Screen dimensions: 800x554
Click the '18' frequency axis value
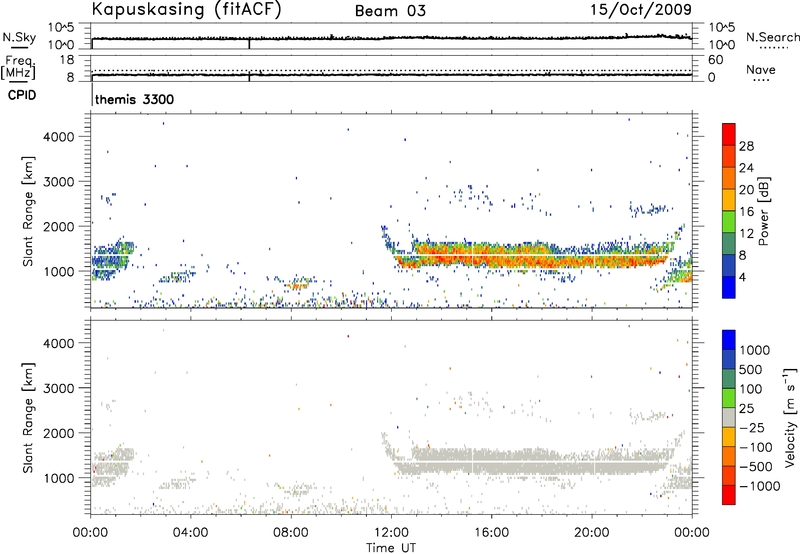pyautogui.click(x=67, y=59)
